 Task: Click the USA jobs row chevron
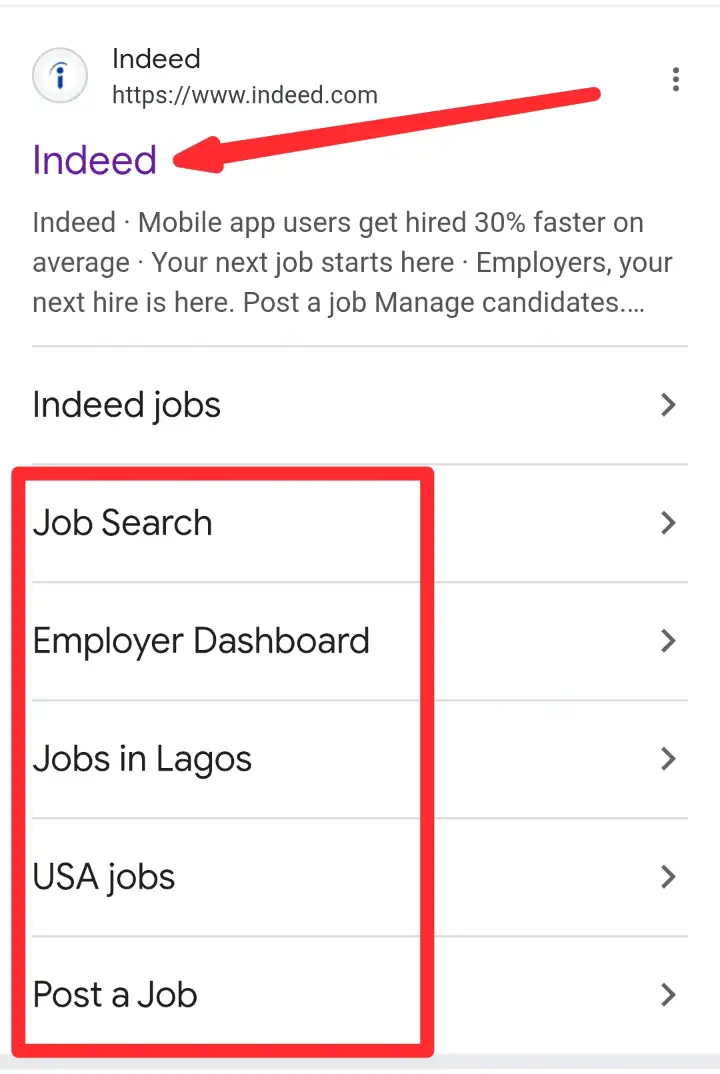click(x=668, y=877)
